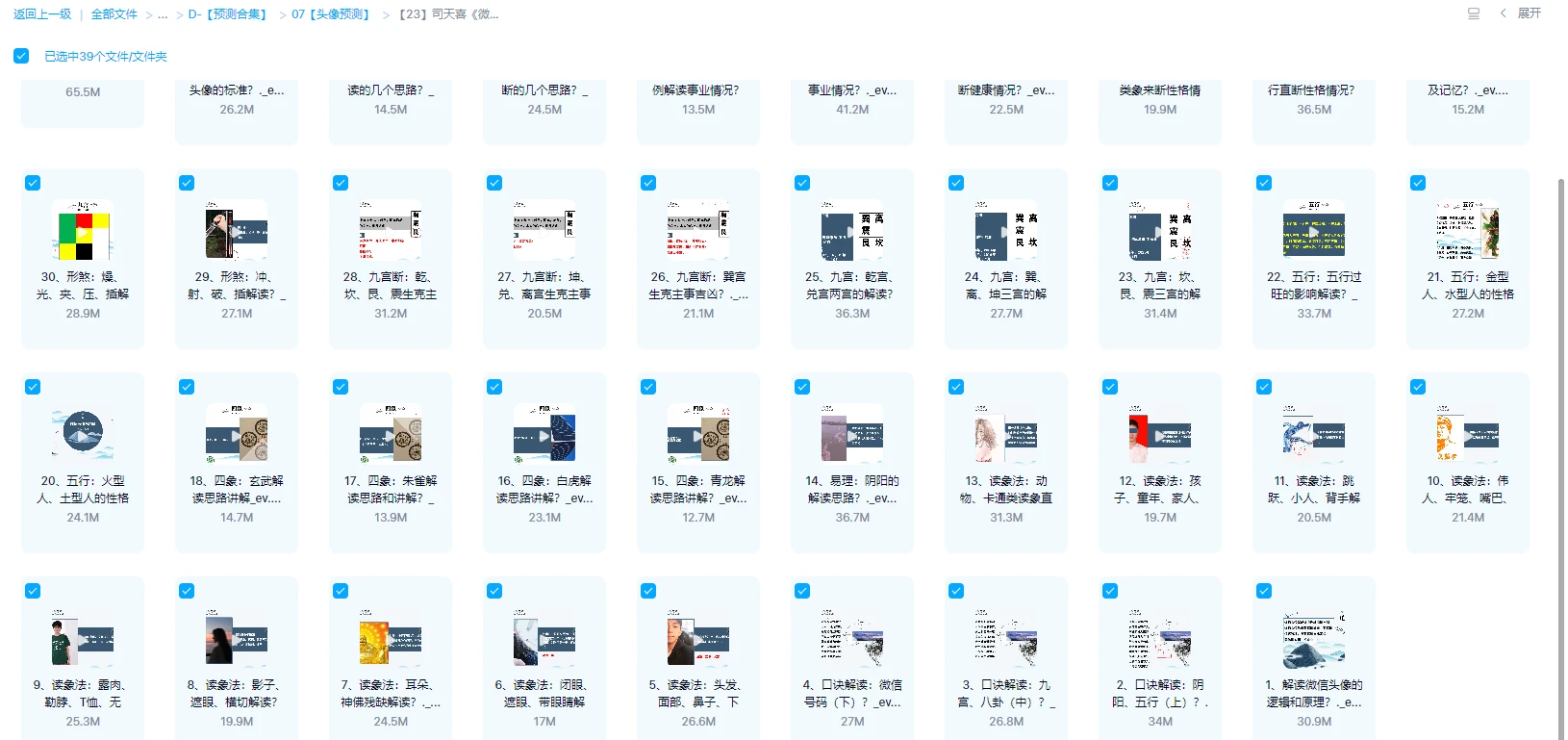This screenshot has width=1568, height=740.
Task: Click file name 头像的标准？ in top row
Action: pos(237,90)
